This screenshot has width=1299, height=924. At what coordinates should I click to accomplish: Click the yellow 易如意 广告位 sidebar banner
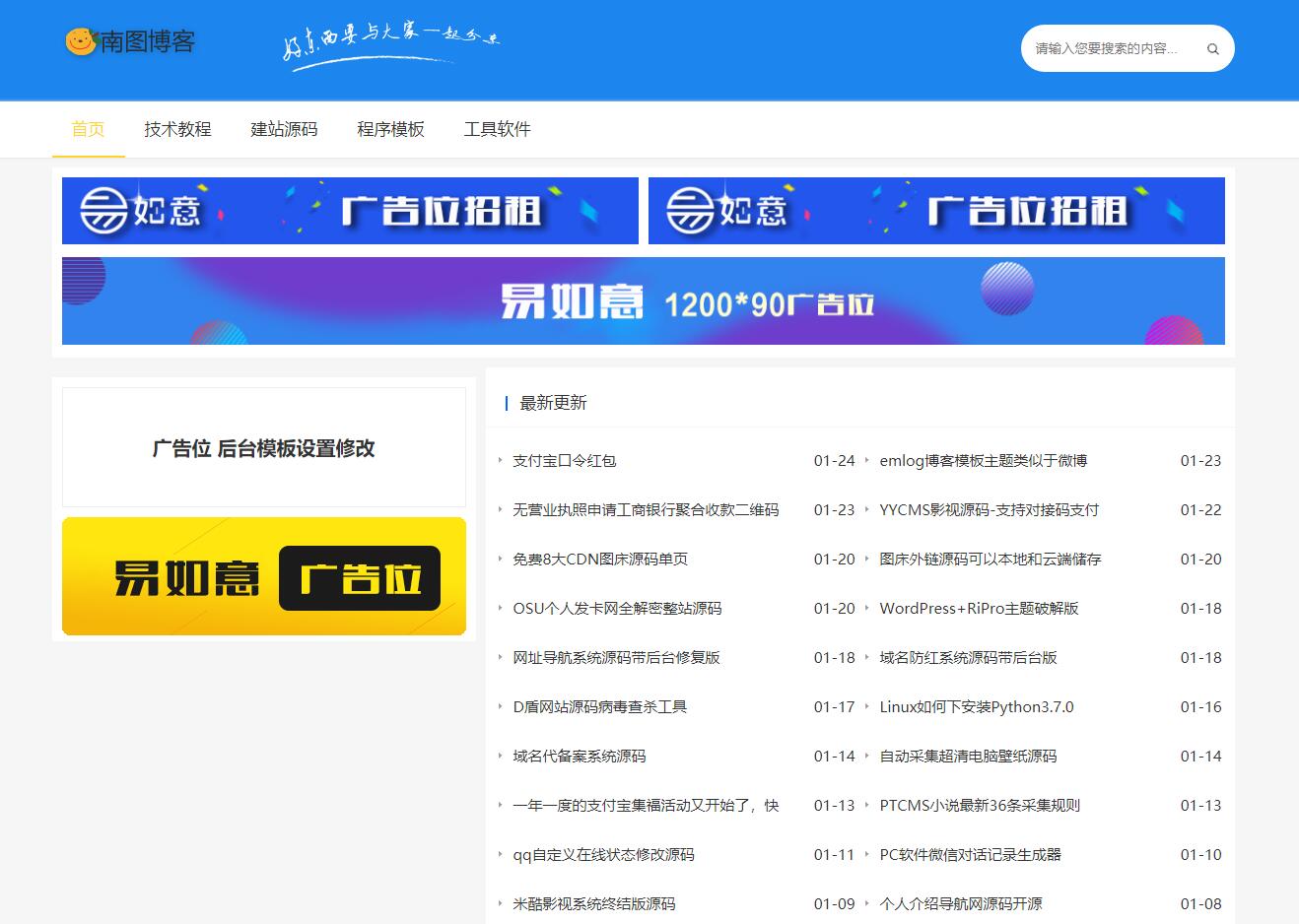[x=264, y=576]
